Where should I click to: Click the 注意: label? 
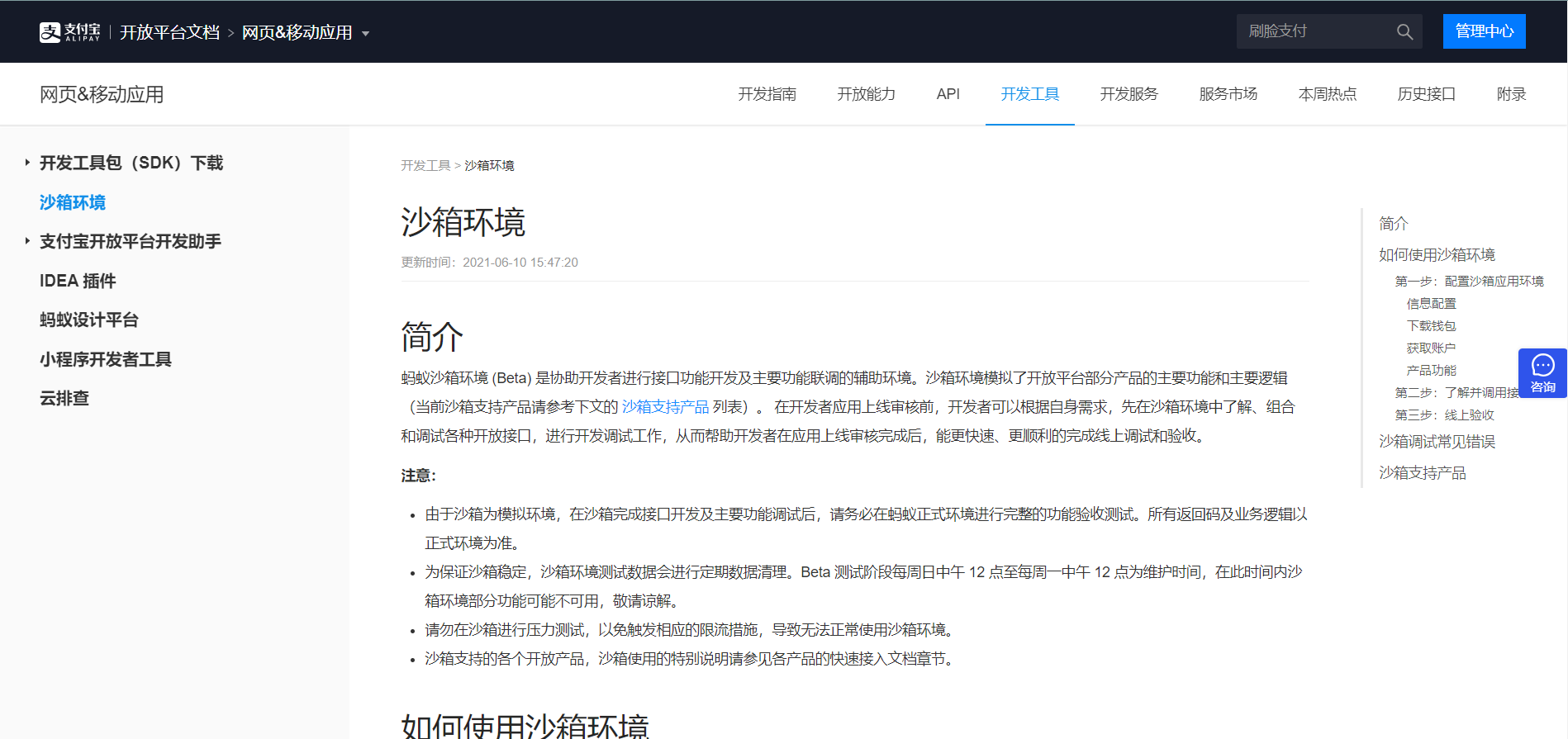pos(418,475)
